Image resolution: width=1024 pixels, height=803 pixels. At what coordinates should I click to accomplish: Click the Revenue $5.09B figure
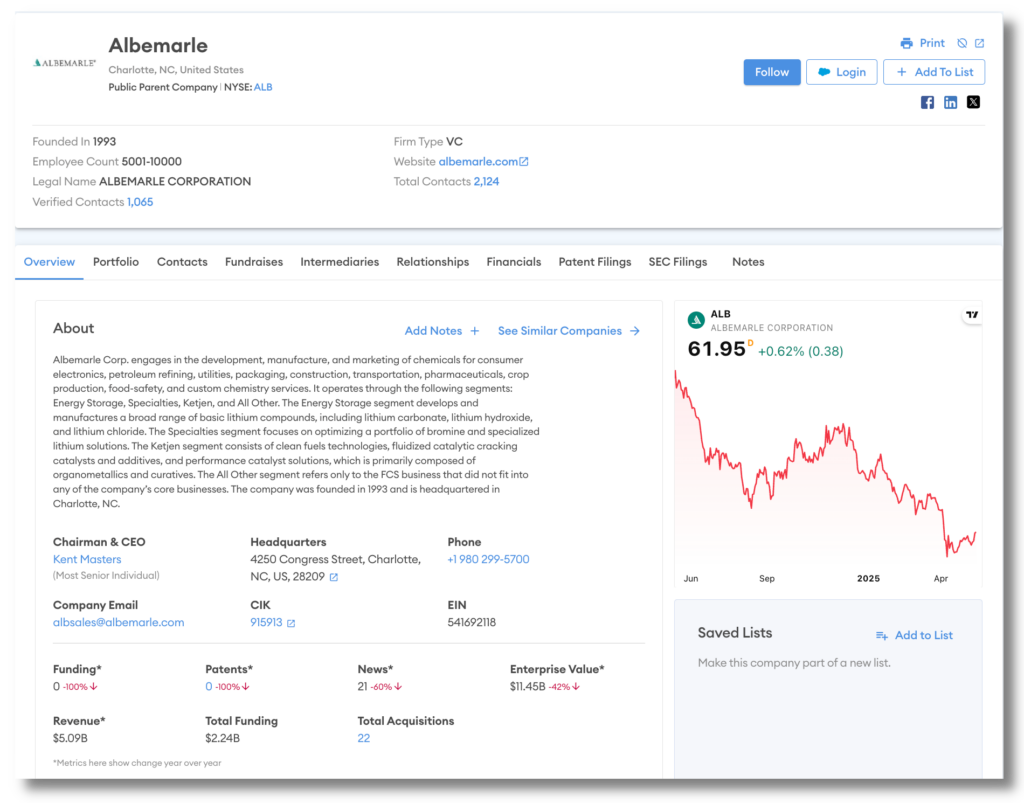click(71, 738)
